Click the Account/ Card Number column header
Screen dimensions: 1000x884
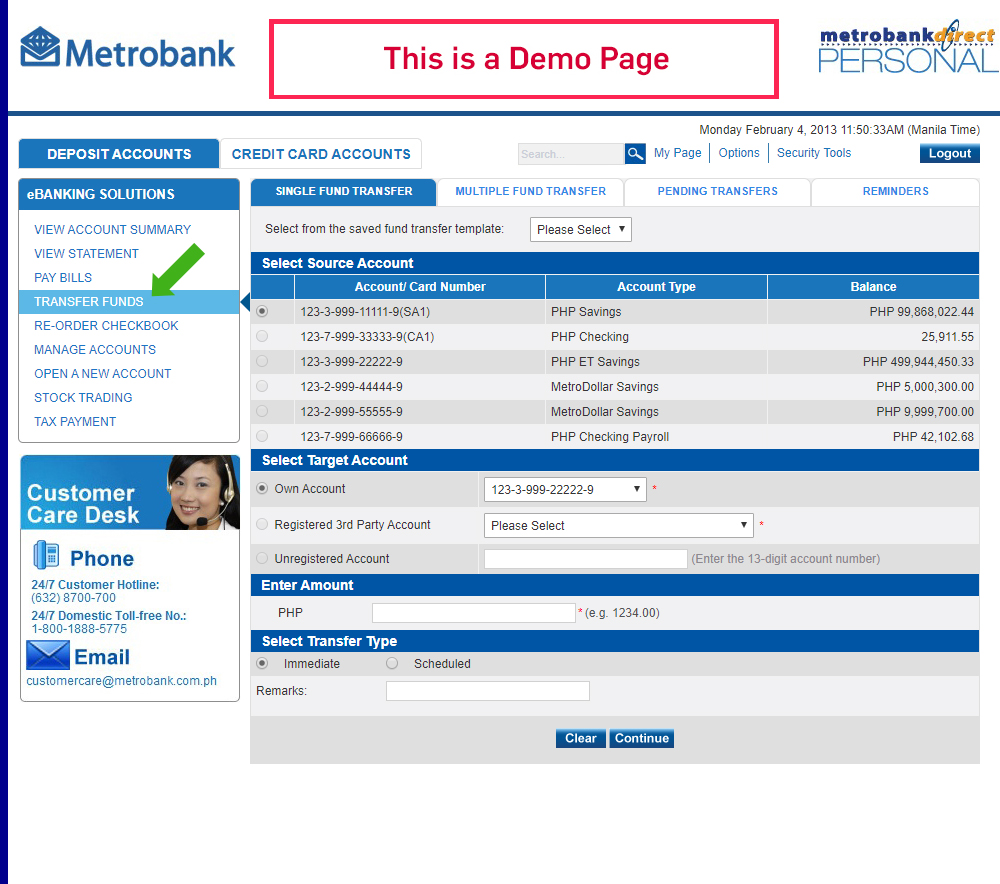[420, 287]
